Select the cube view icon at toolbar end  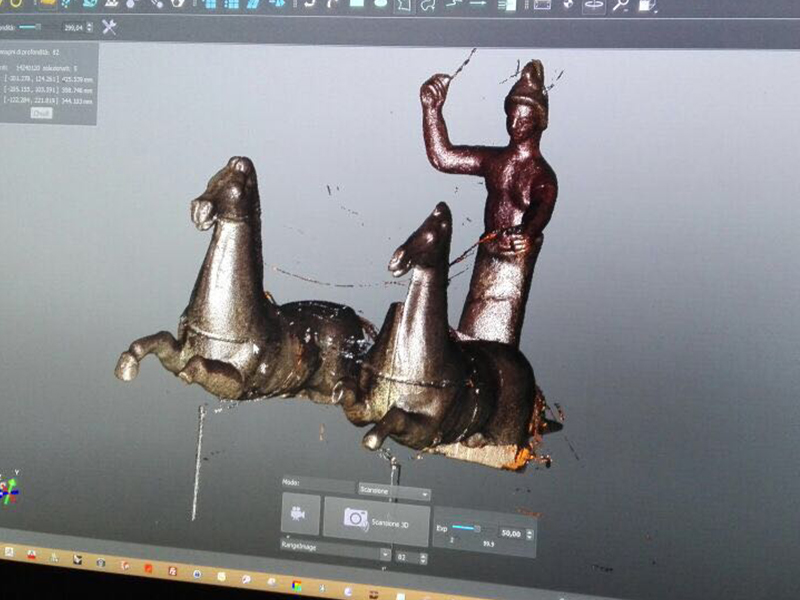coord(647,5)
